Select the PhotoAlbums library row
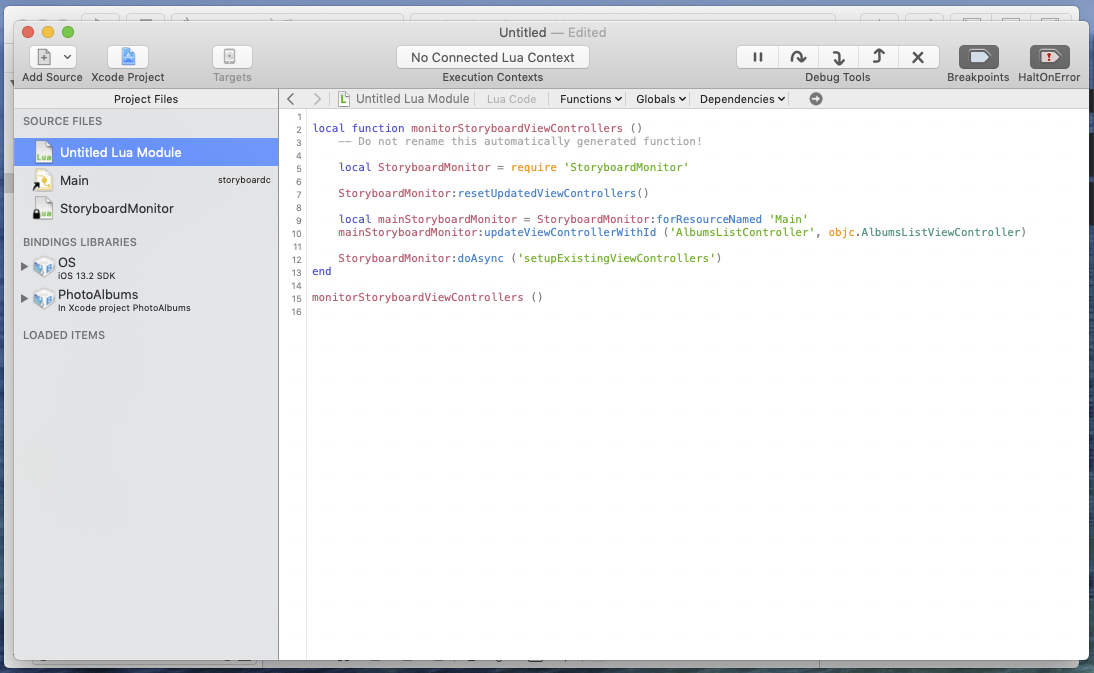 coord(146,300)
